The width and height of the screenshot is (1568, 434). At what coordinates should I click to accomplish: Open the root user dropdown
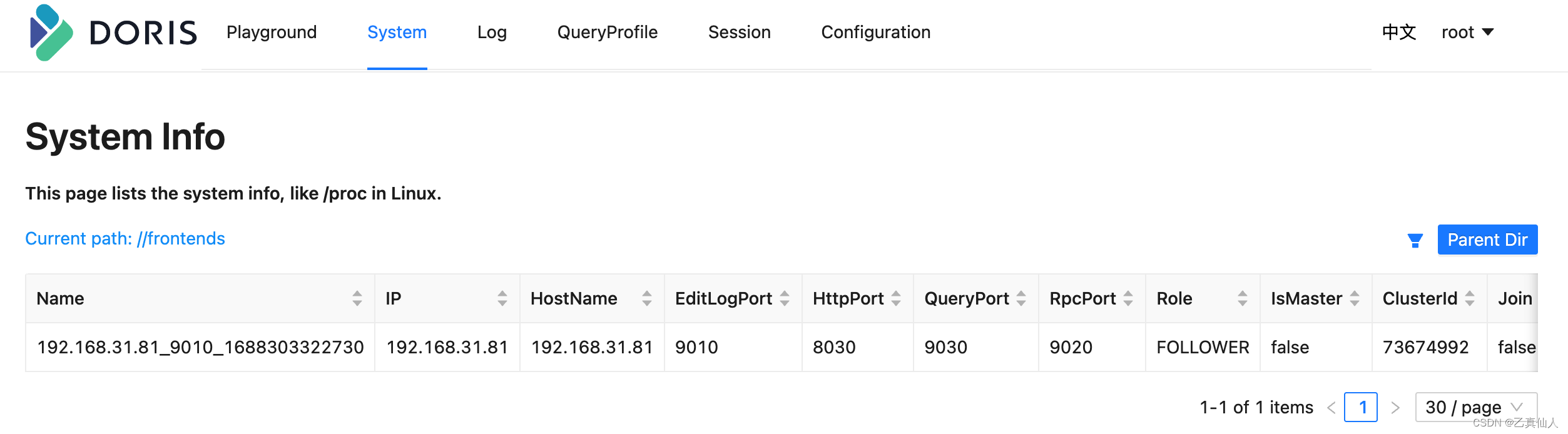coord(1467,33)
